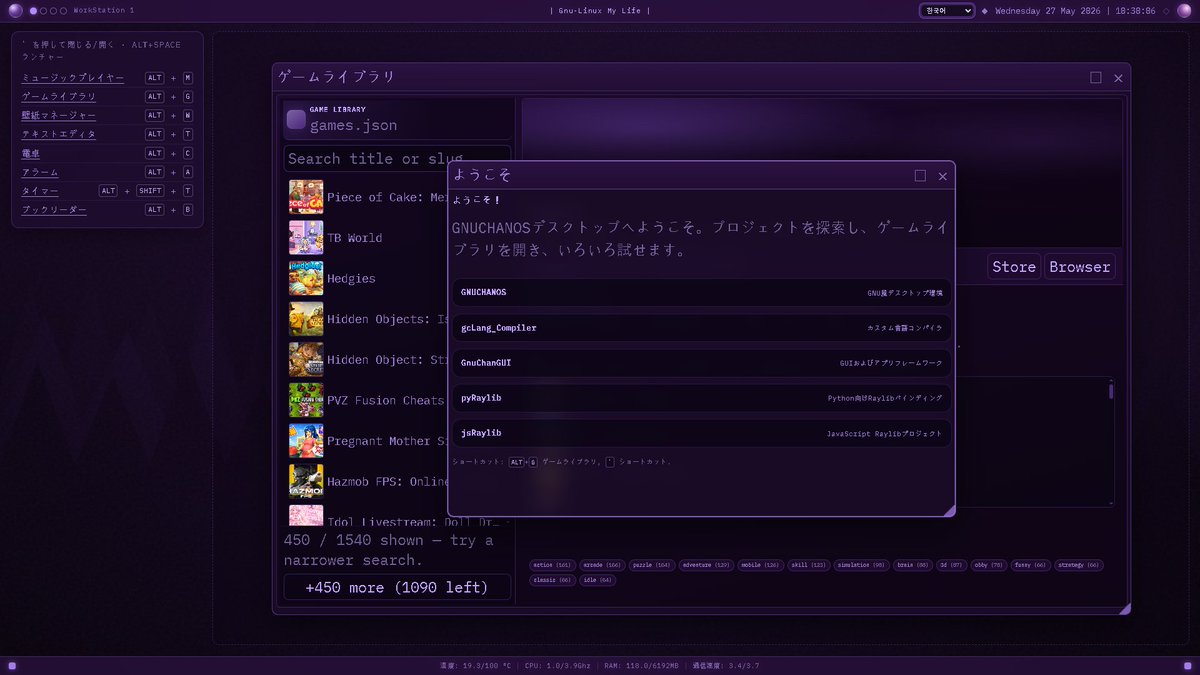The width and height of the screenshot is (1200, 675).
Task: Select Piece of Cake game thumbnail
Action: tap(306, 197)
